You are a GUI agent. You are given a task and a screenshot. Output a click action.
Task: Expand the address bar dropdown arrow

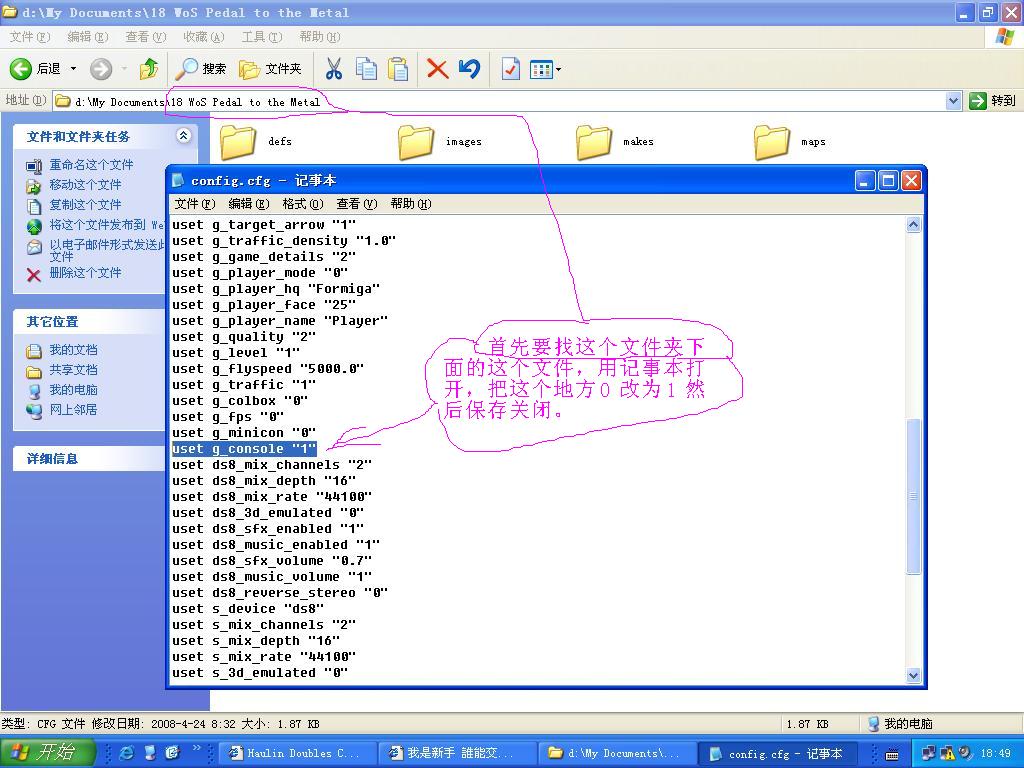click(953, 101)
